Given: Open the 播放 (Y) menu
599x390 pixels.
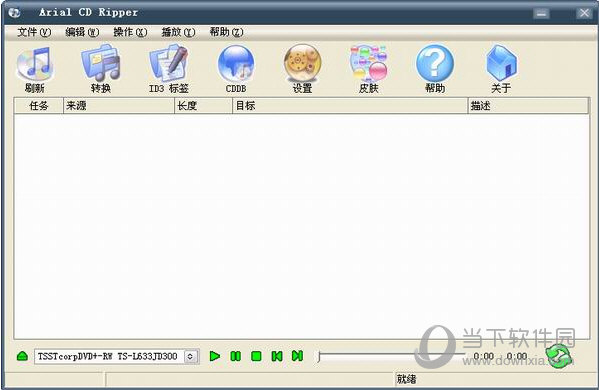Looking at the screenshot, I should point(178,32).
